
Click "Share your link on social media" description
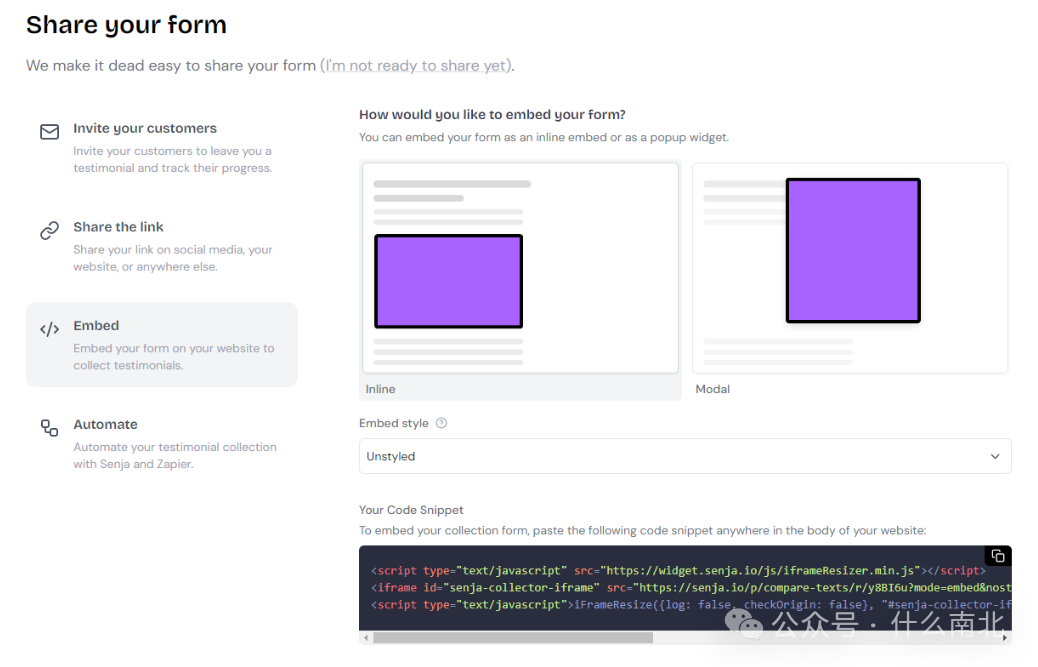tap(173, 258)
